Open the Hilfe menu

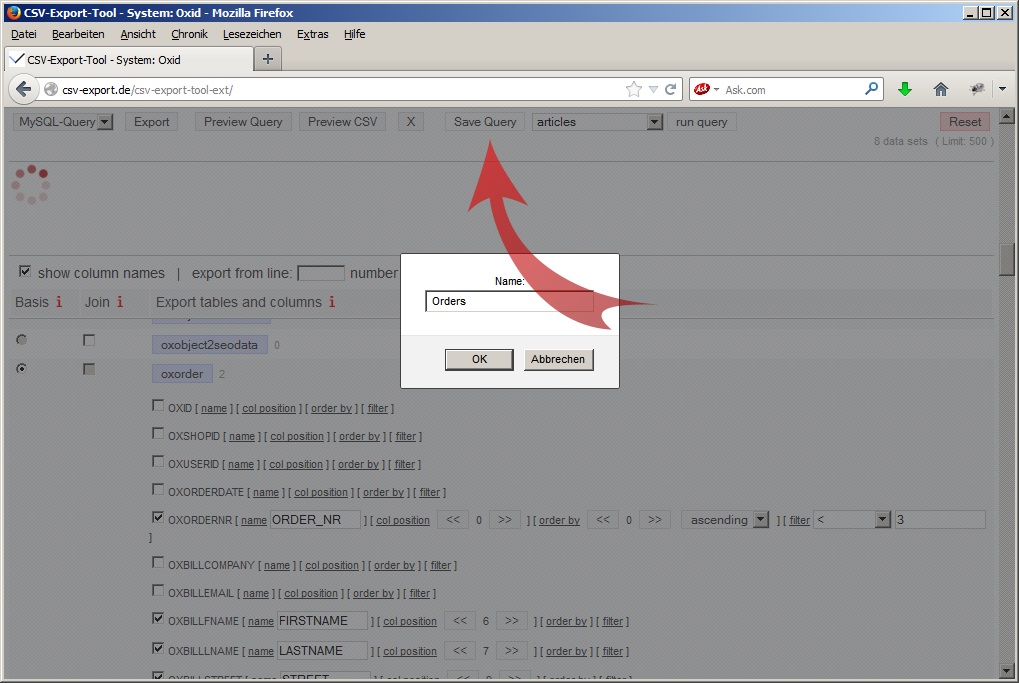click(x=354, y=34)
